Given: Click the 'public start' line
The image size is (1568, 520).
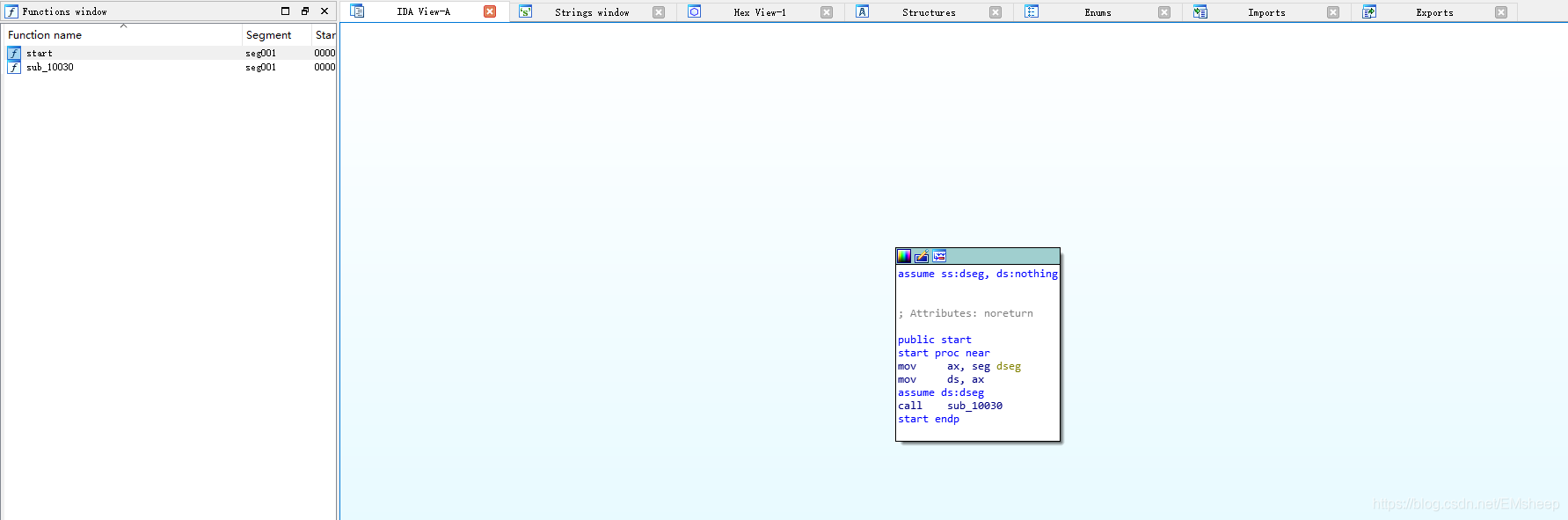Looking at the screenshot, I should point(935,340).
